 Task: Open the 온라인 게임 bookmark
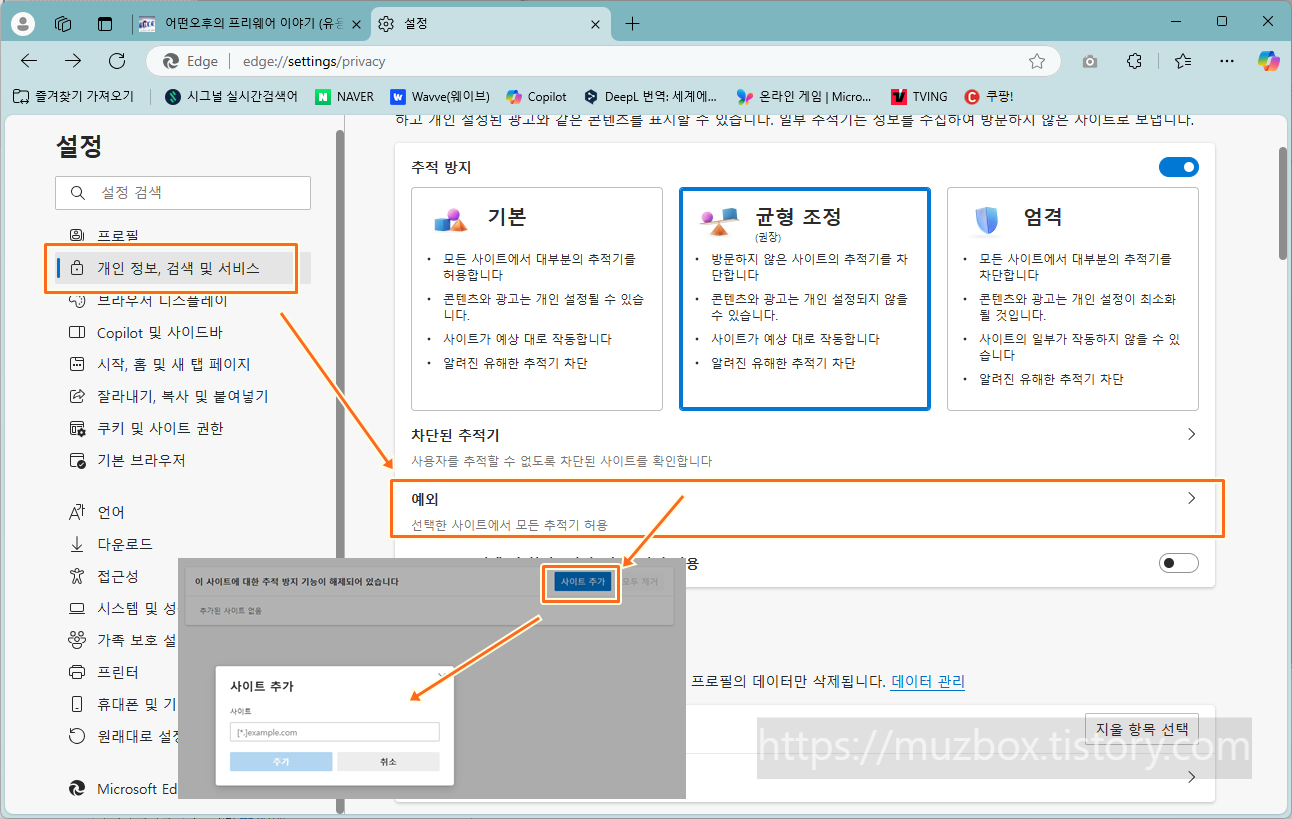804,97
